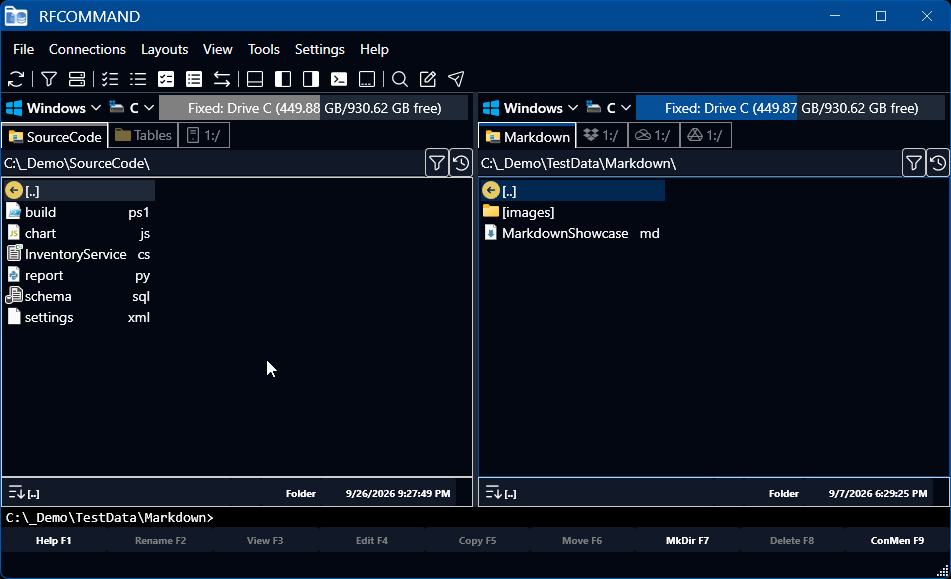Image resolution: width=951 pixels, height=579 pixels.
Task: Click Copy F5 button
Action: pyautogui.click(x=477, y=540)
